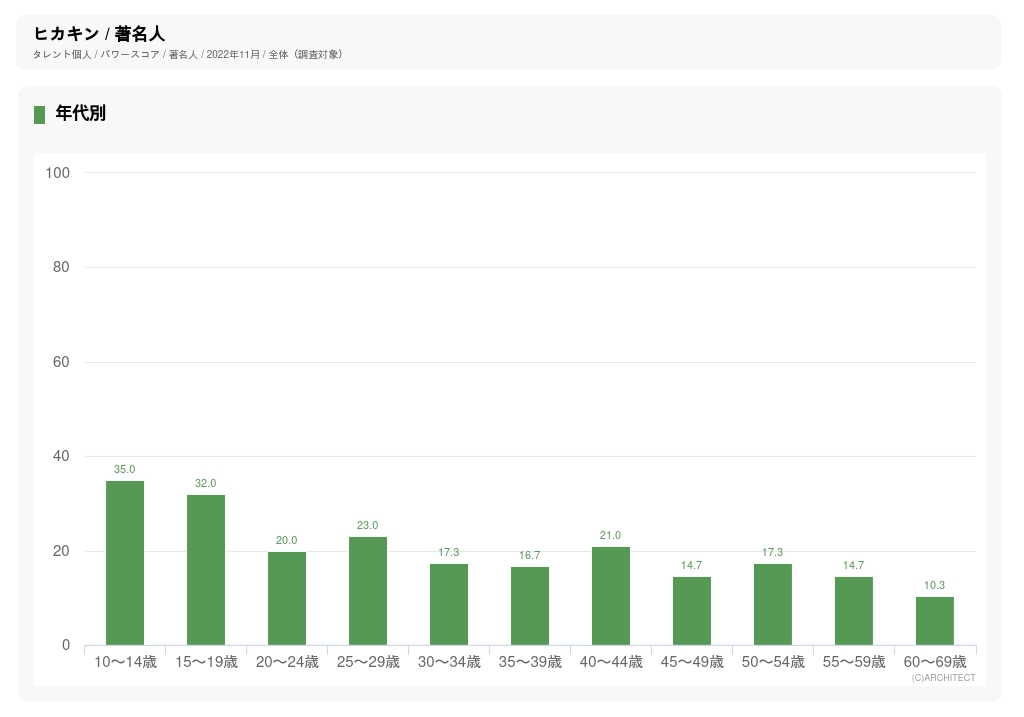Select the 45〜49歳 bar
This screenshot has height=717, width=1024.
click(692, 611)
